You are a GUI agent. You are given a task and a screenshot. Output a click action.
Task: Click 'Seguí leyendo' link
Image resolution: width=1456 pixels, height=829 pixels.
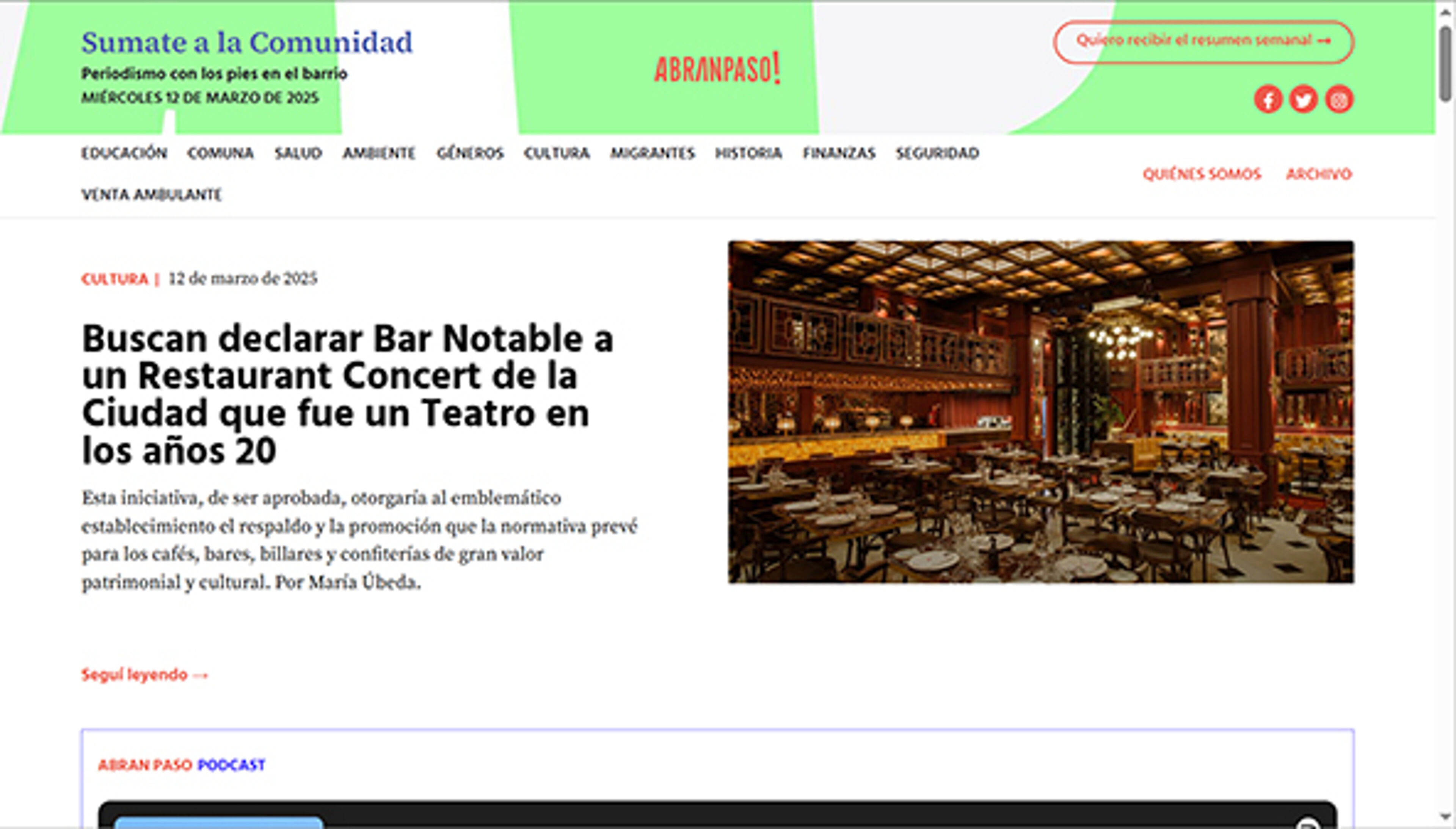point(144,675)
